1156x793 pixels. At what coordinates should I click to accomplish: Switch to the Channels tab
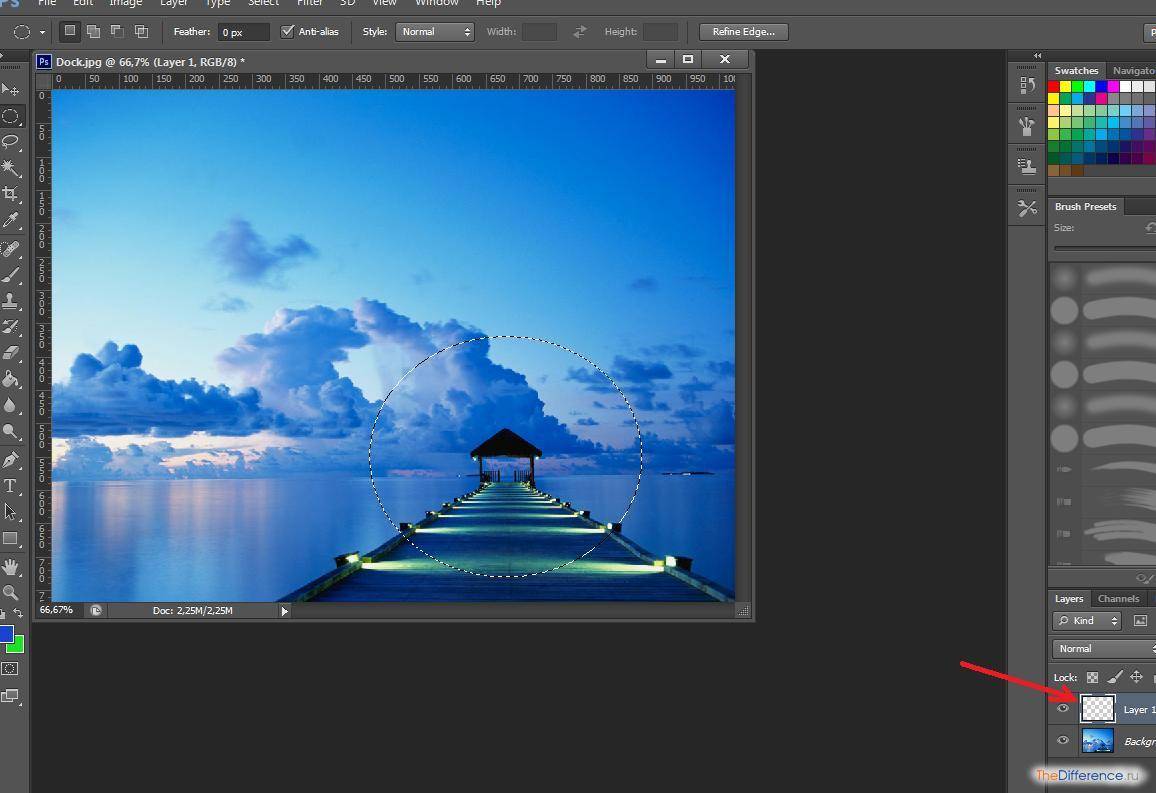[1118, 599]
